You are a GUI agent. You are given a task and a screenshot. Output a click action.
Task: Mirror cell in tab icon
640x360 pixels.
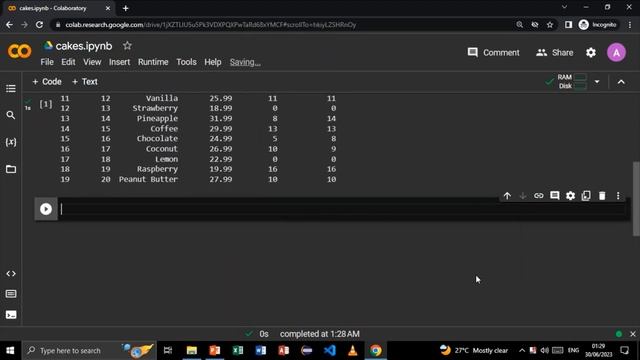pos(586,196)
